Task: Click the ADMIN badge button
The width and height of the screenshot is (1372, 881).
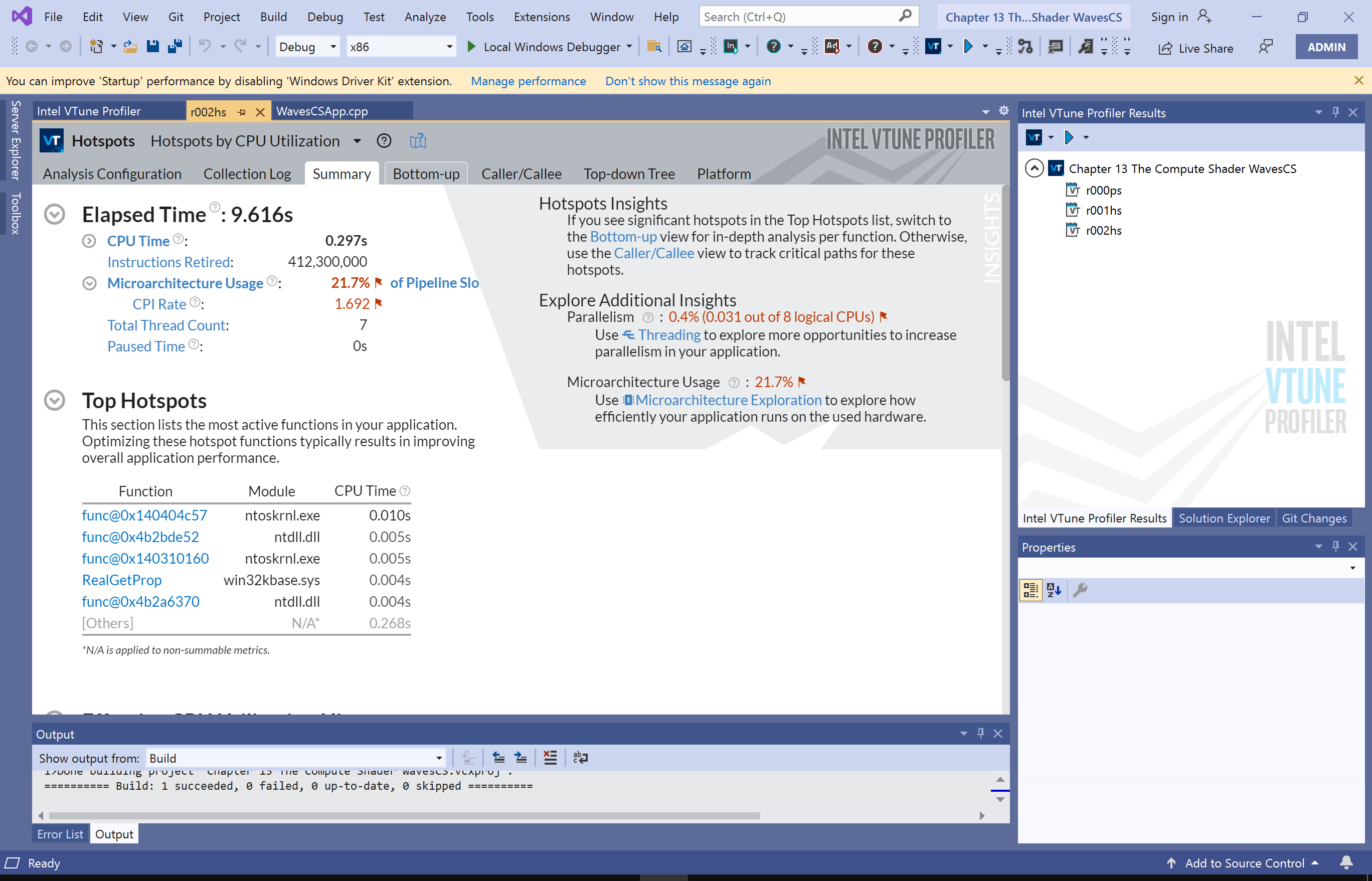Action: click(1326, 47)
